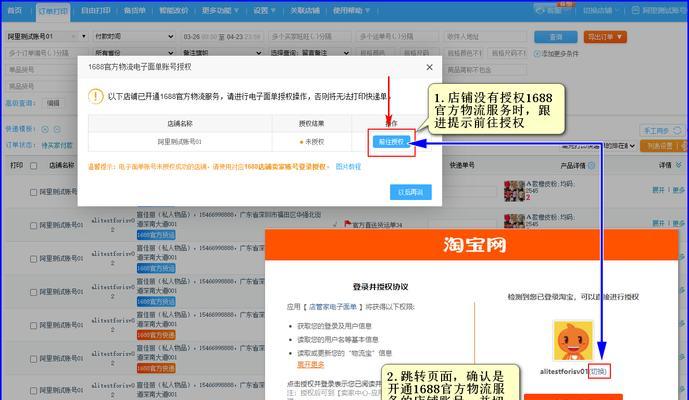Open the 选择查询: 留言备注 dropdown
Image resolution: width=689 pixels, height=400 pixels.
pyautogui.click(x=310, y=53)
